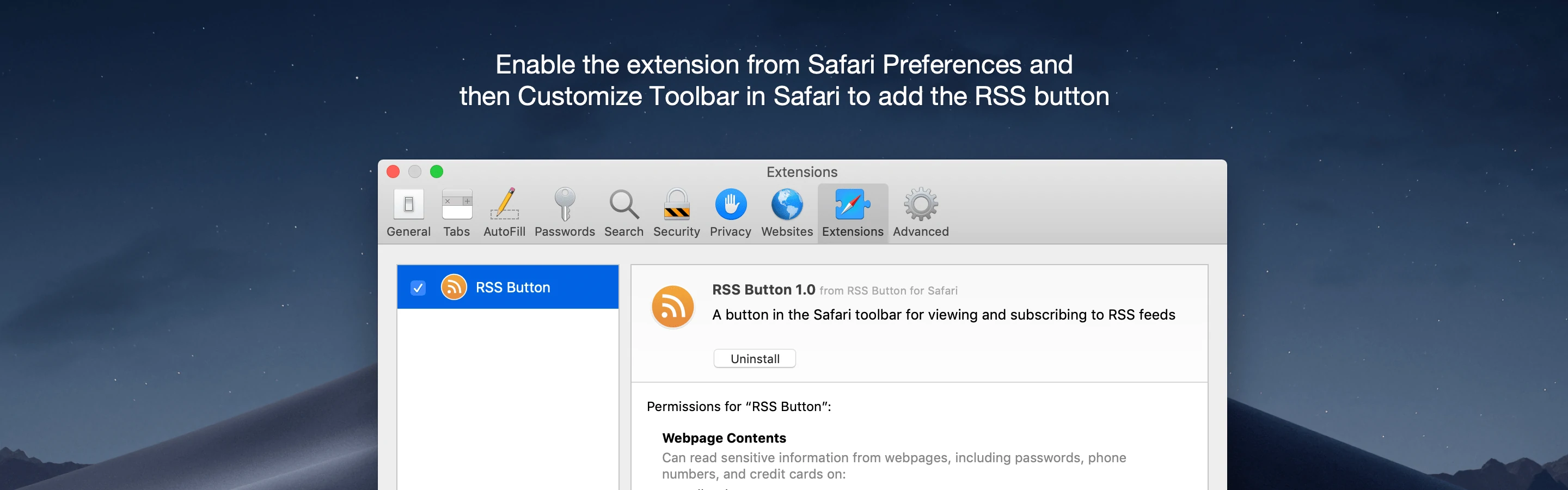
Task: Open the Passwords key icon pane
Action: click(x=564, y=212)
